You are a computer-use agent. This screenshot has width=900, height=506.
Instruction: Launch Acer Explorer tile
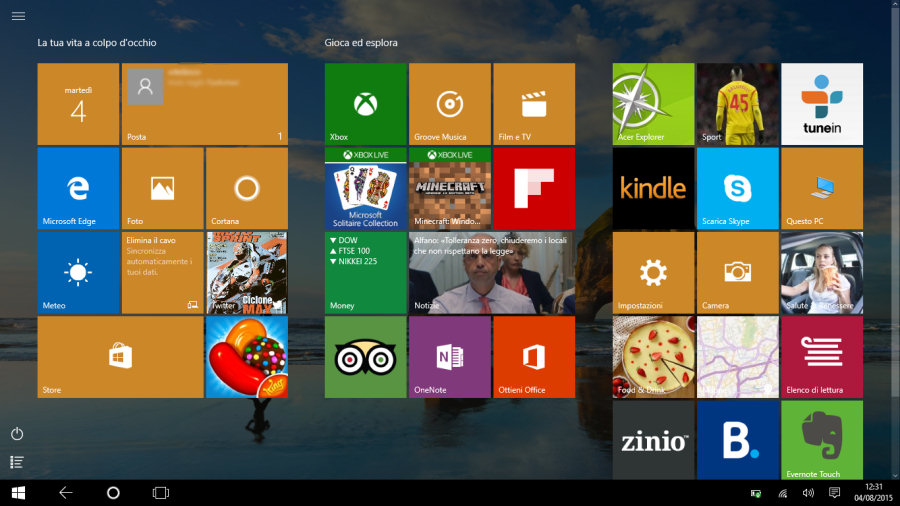[x=653, y=104]
